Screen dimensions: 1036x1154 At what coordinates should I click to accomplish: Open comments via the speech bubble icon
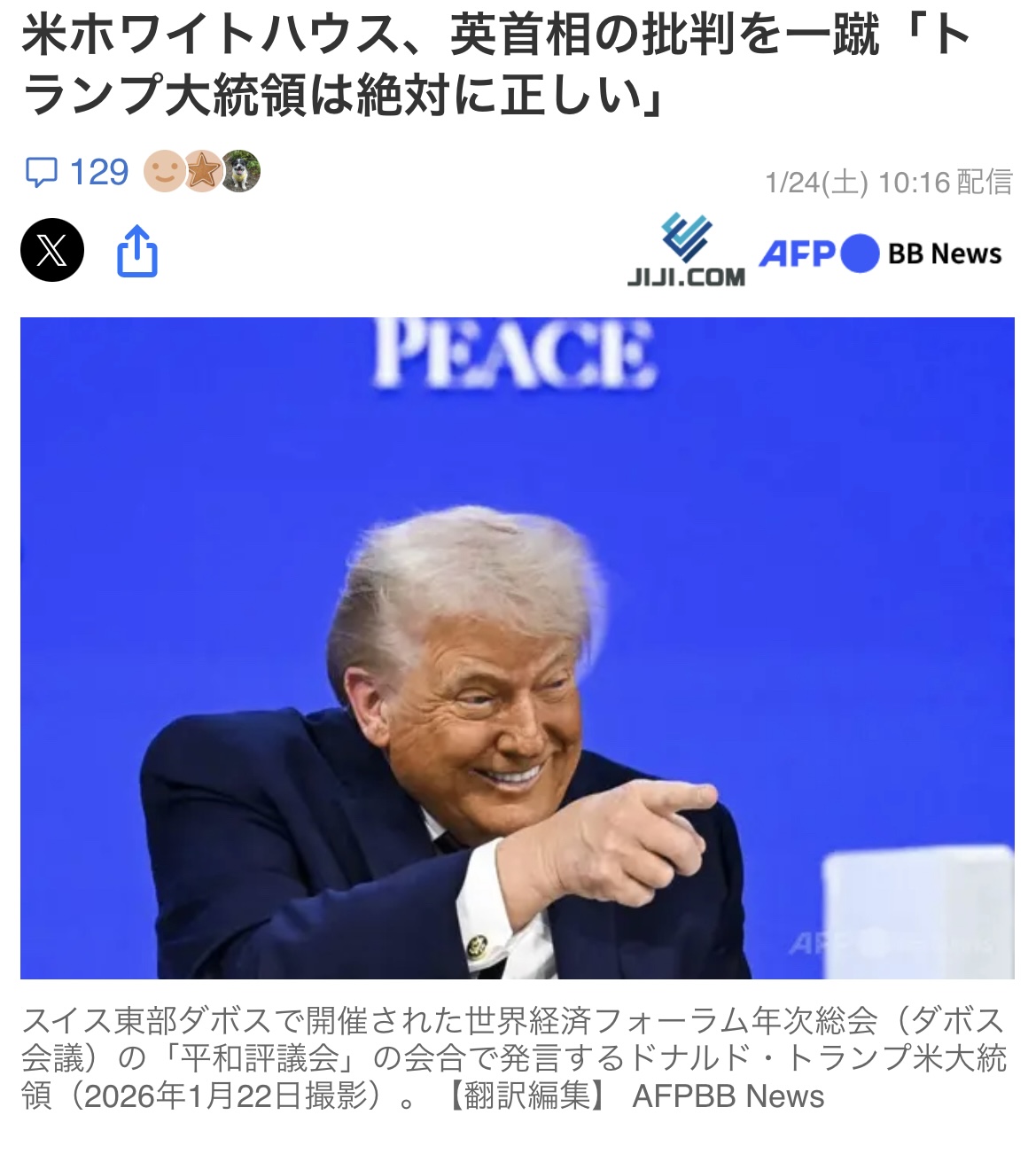tap(42, 172)
